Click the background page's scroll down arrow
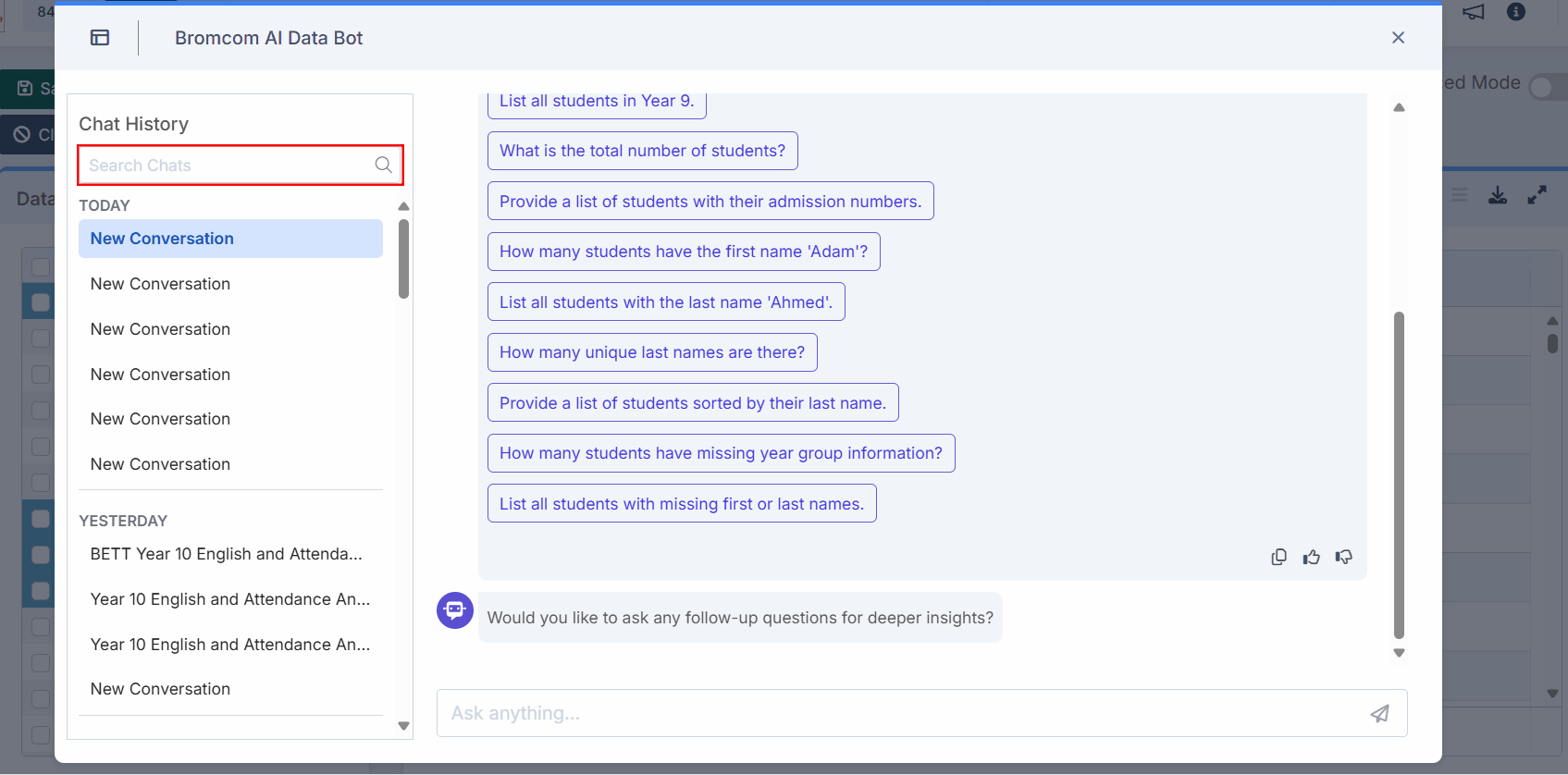Image resolution: width=1568 pixels, height=775 pixels. [1552, 693]
